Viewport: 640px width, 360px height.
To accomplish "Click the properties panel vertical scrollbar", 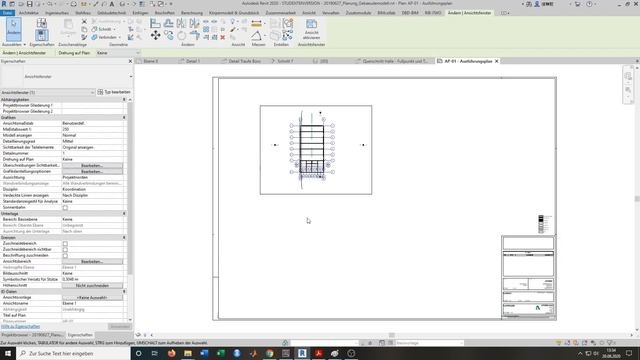I will [x=130, y=188].
